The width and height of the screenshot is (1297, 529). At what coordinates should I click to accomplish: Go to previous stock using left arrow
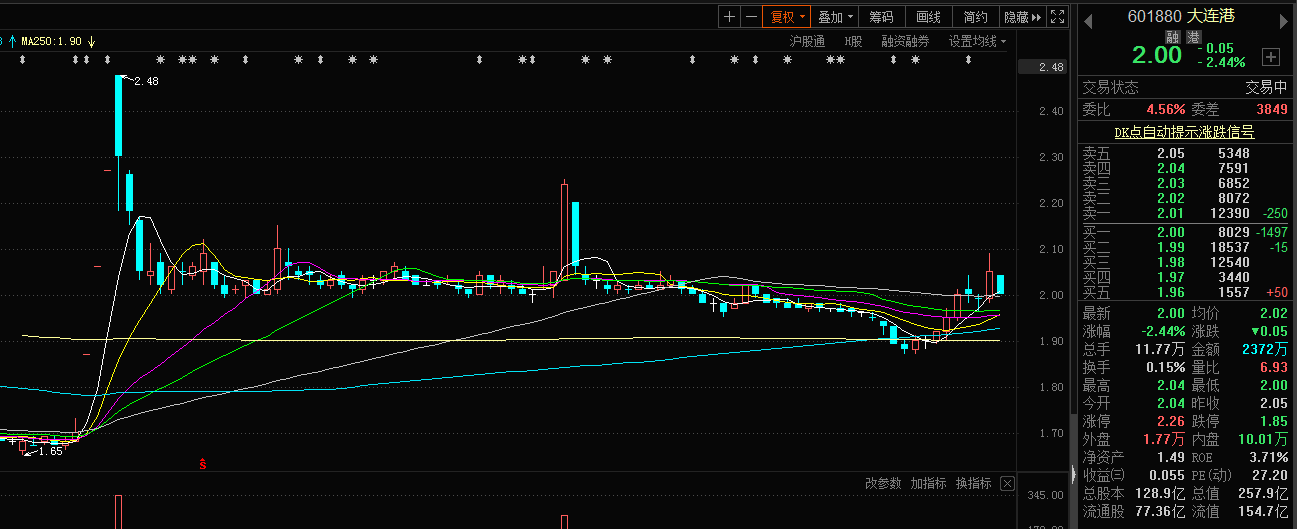(1087, 17)
